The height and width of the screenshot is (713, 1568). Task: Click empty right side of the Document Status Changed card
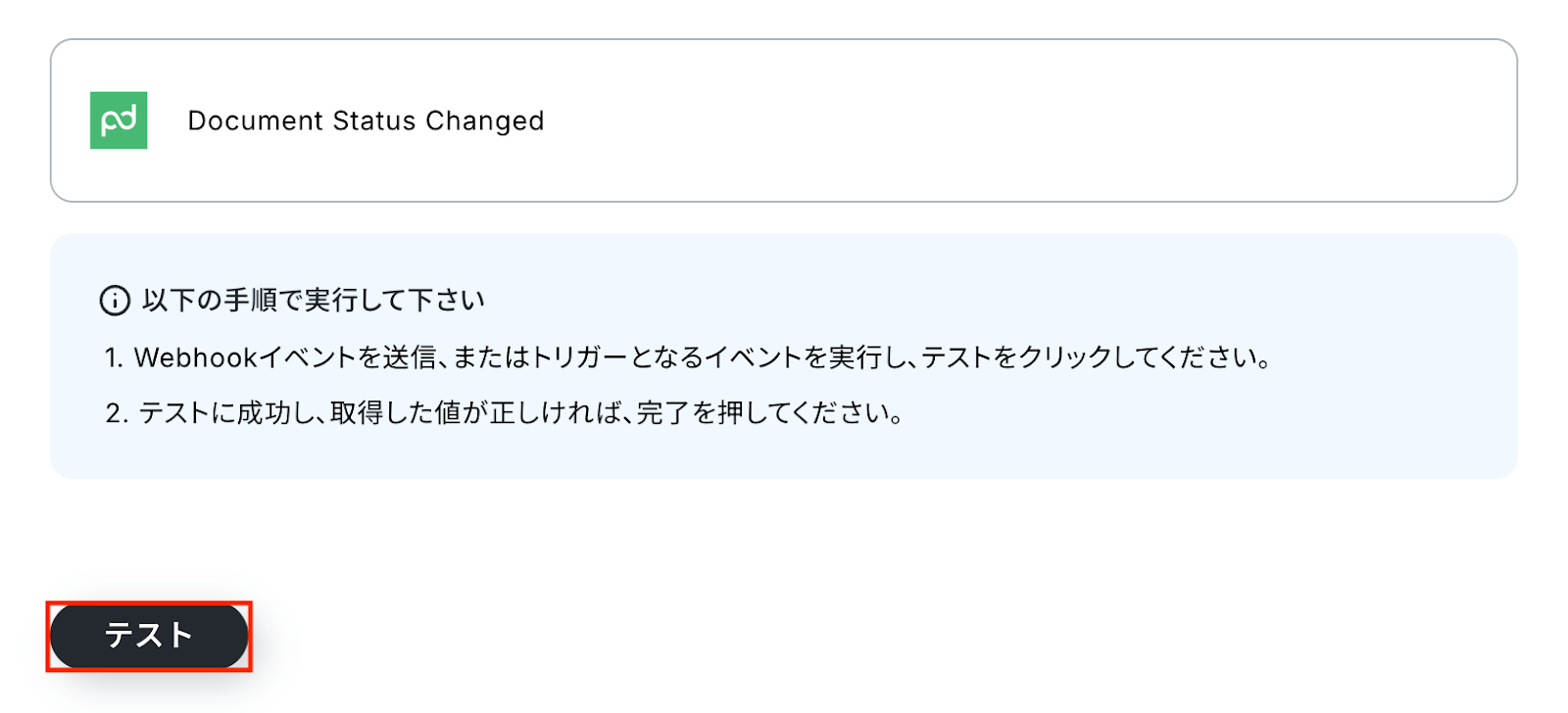coord(1078,120)
